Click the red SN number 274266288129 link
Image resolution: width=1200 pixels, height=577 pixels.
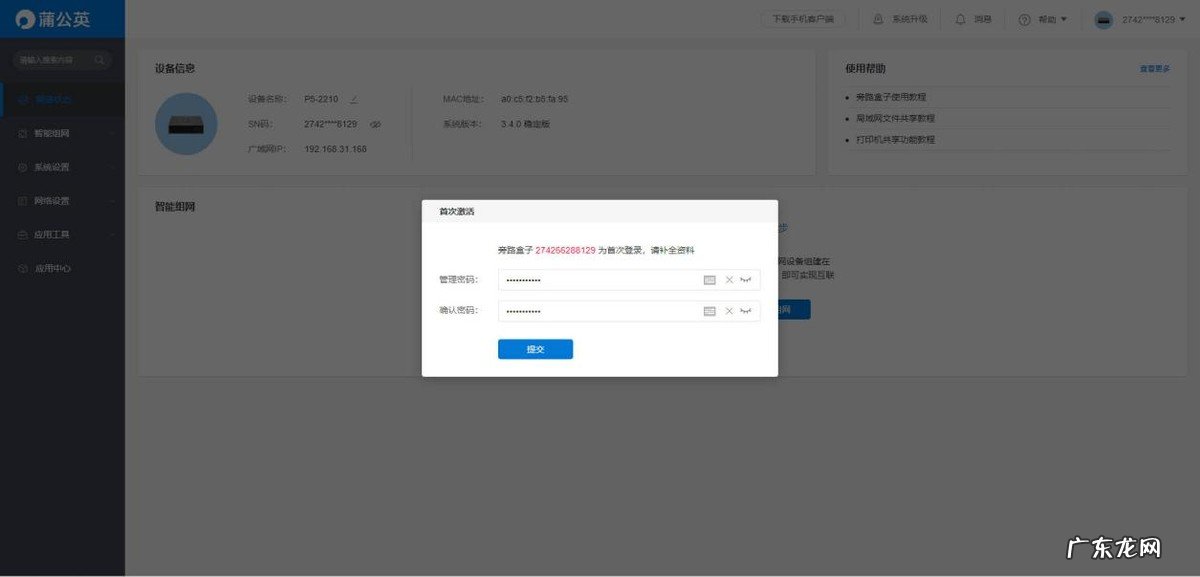click(568, 250)
